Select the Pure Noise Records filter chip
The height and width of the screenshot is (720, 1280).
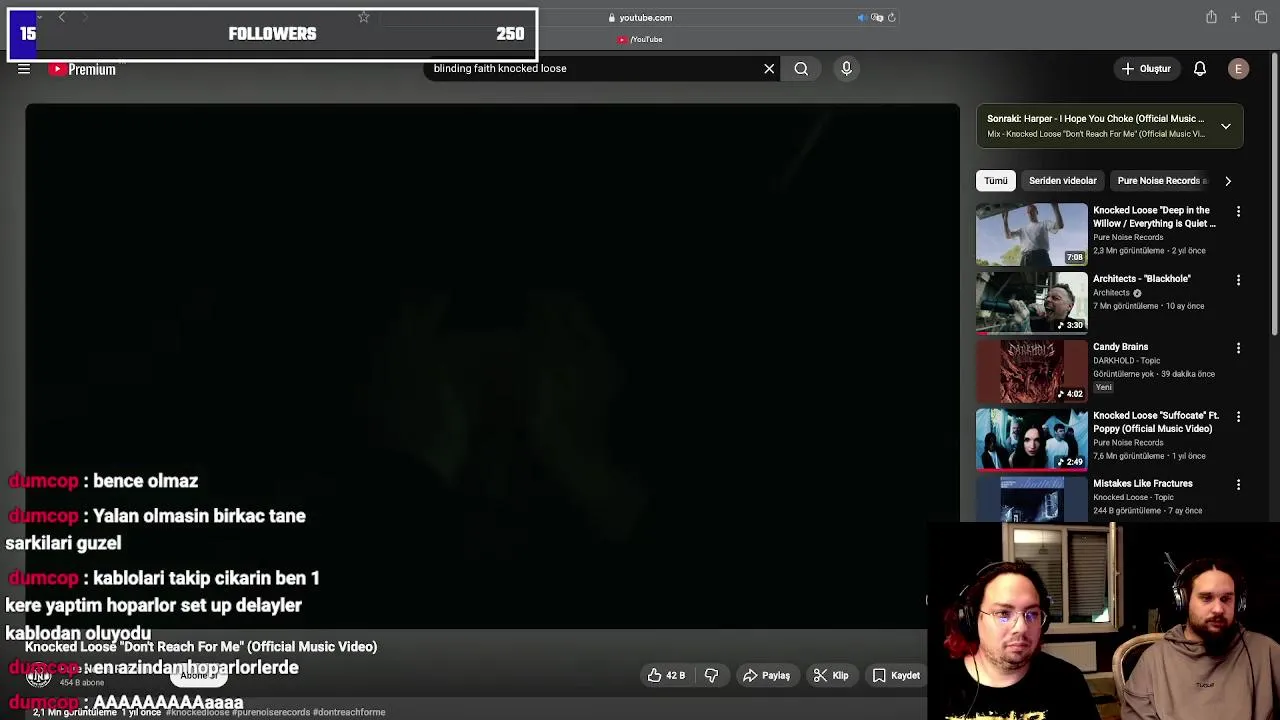[x=1161, y=181]
